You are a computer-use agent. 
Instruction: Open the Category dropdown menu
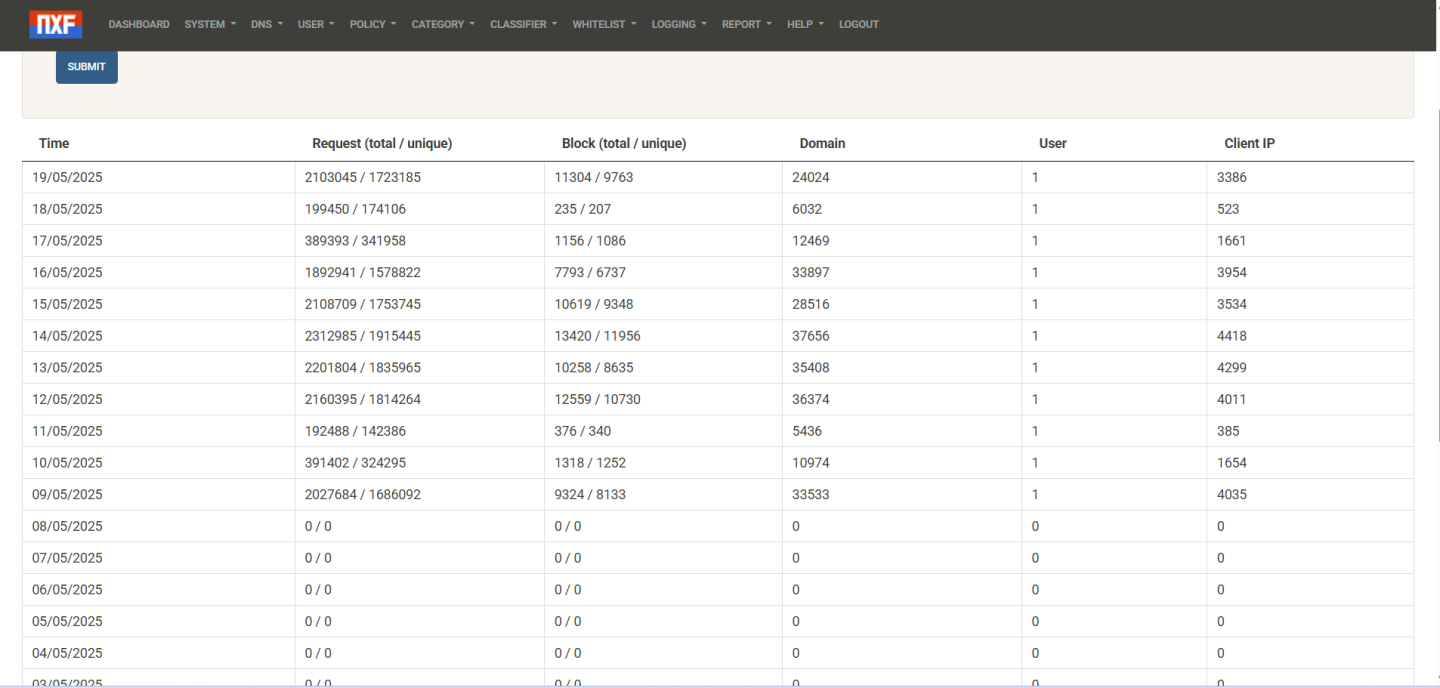(442, 24)
